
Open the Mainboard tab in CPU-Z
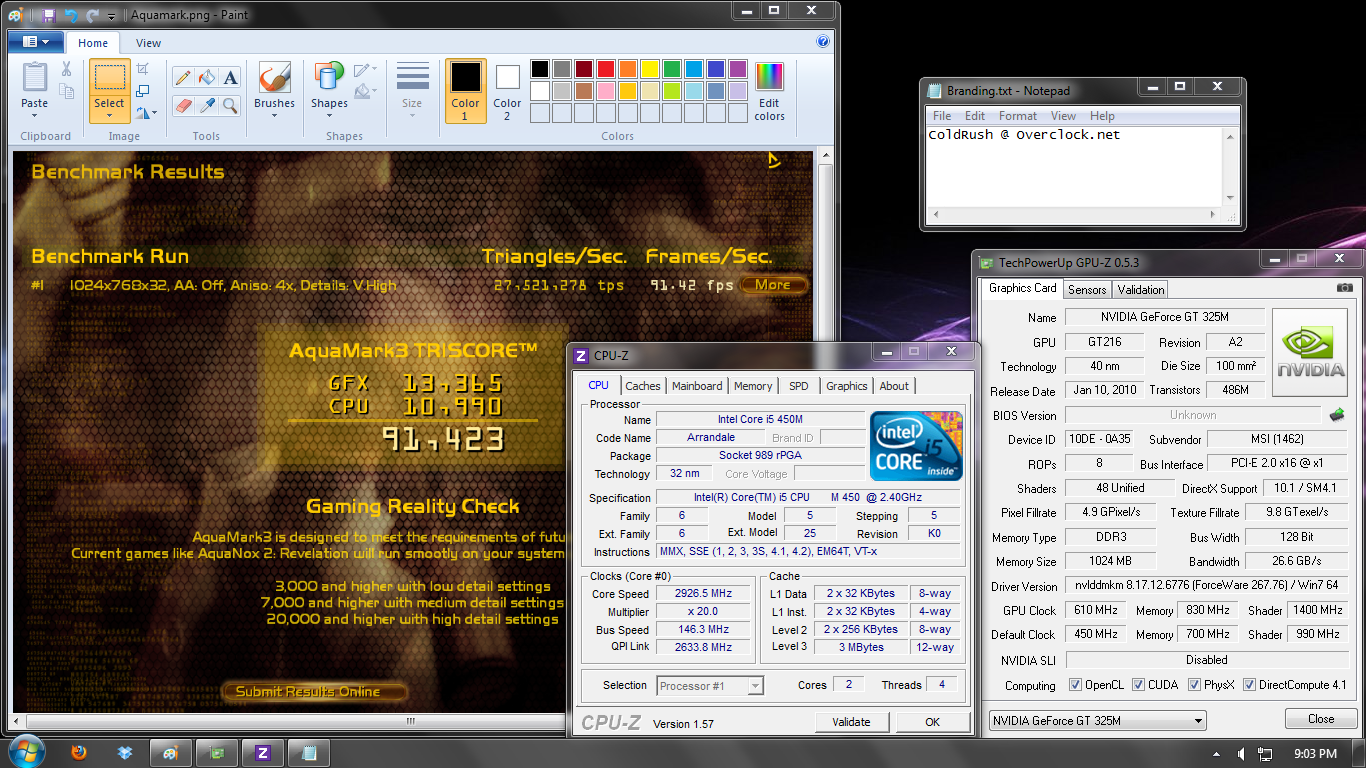697,386
